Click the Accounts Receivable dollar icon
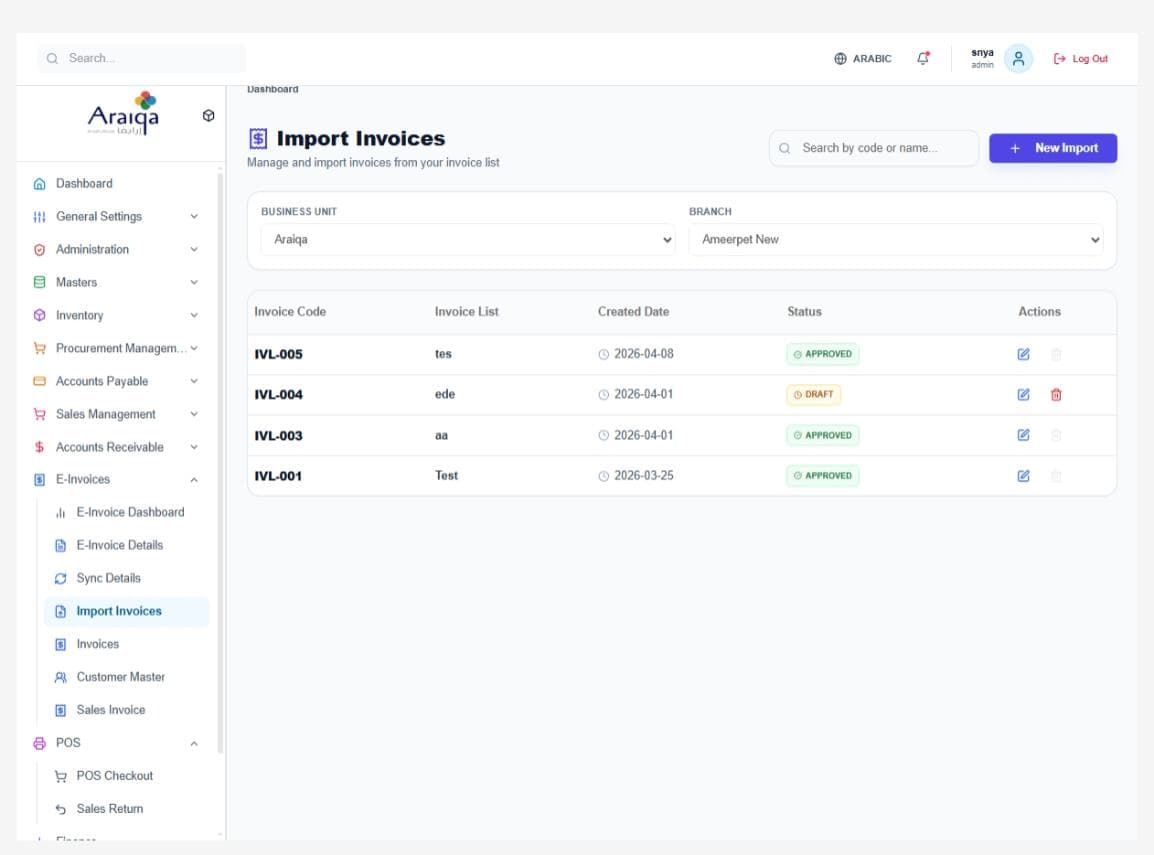 coord(40,447)
